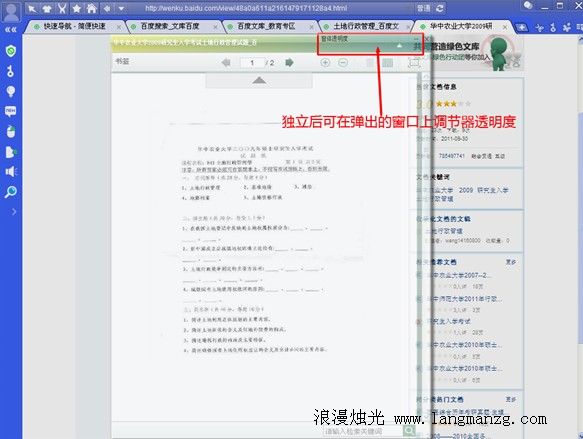Click the speaker icon in the sidebar

tap(11, 171)
